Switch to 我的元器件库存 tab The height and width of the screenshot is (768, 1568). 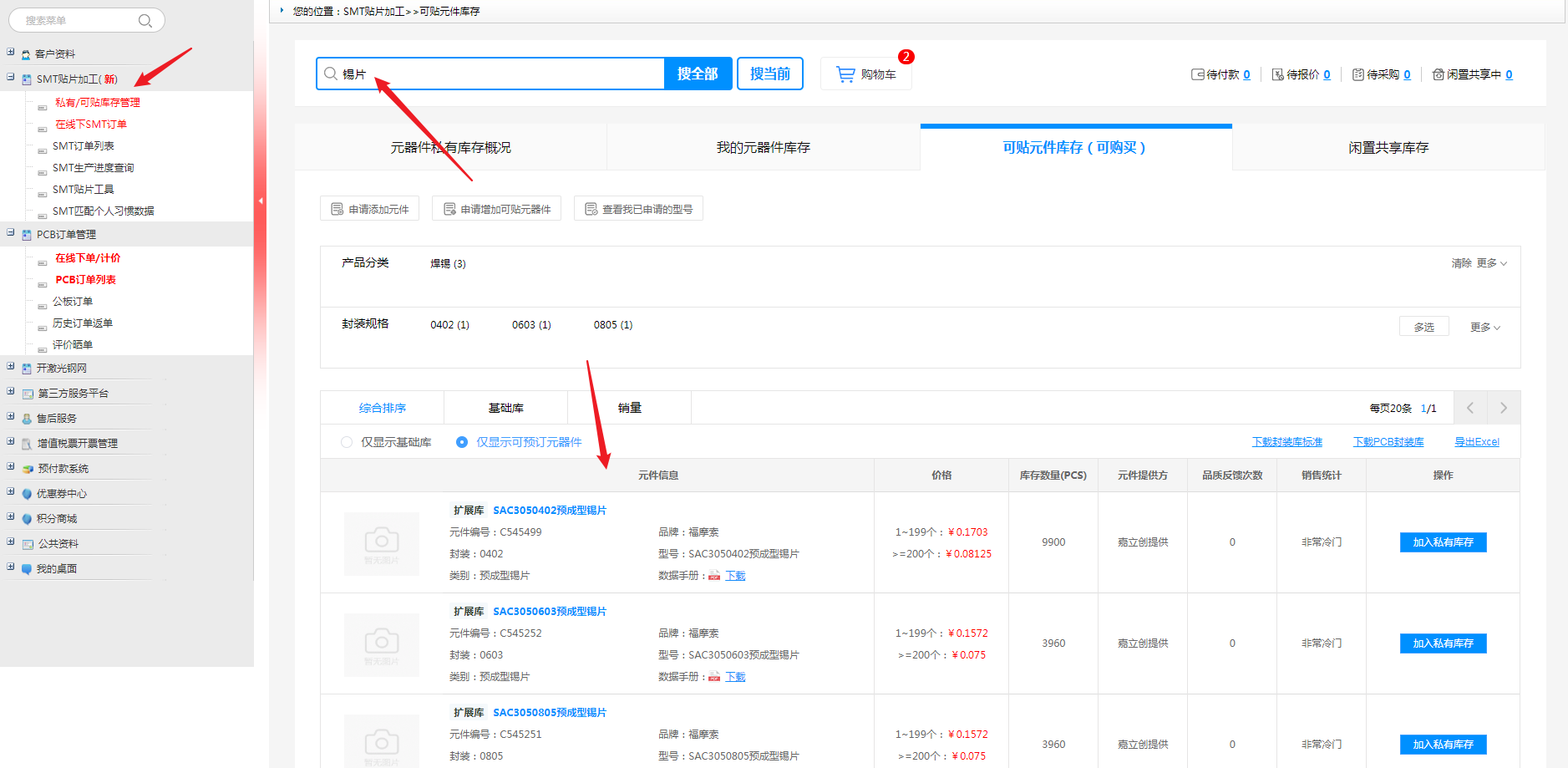click(x=763, y=148)
